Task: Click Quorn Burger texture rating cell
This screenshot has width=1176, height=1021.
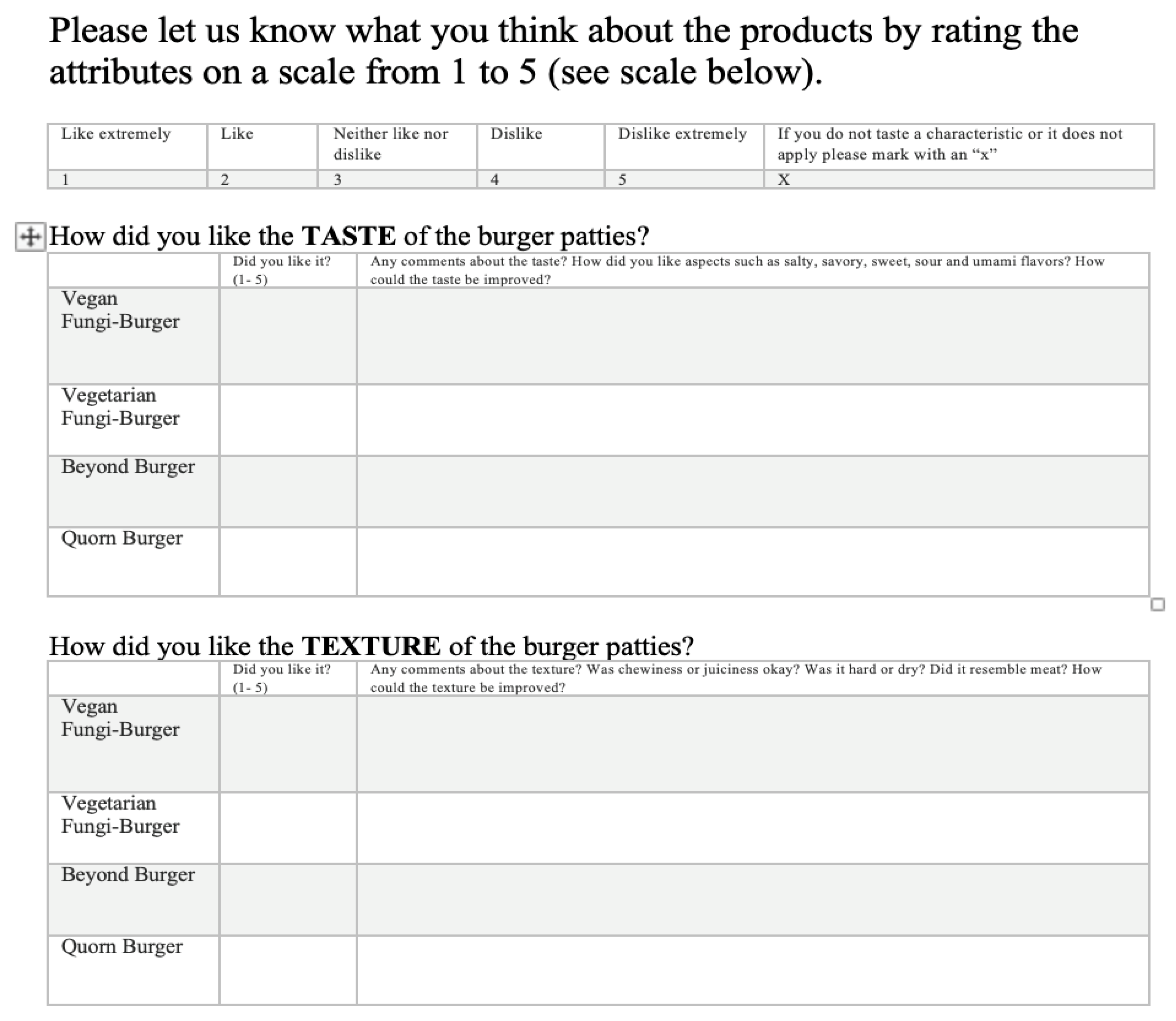Action: 288,970
